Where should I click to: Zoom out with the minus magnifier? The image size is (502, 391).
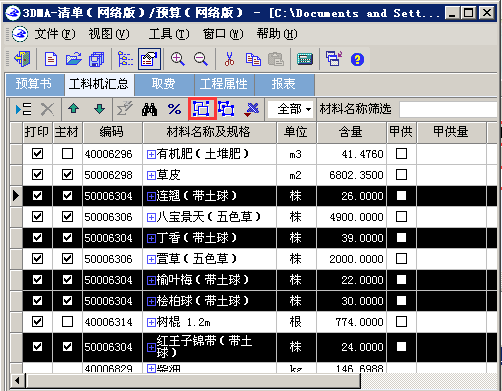[201, 59]
